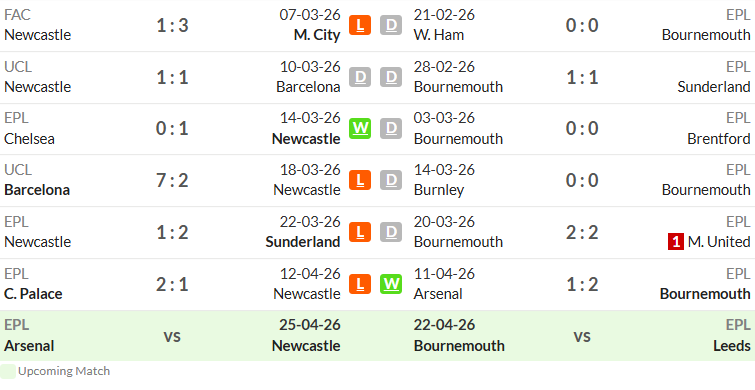Click the grey D badge beside W. Ham 21-02-26
The height and width of the screenshot is (390, 755).
click(391, 25)
